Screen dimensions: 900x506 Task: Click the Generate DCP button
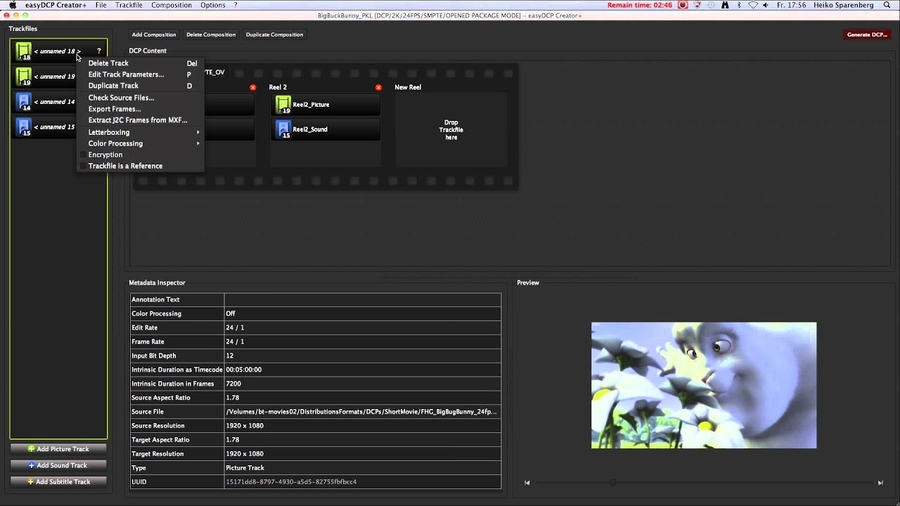point(867,34)
